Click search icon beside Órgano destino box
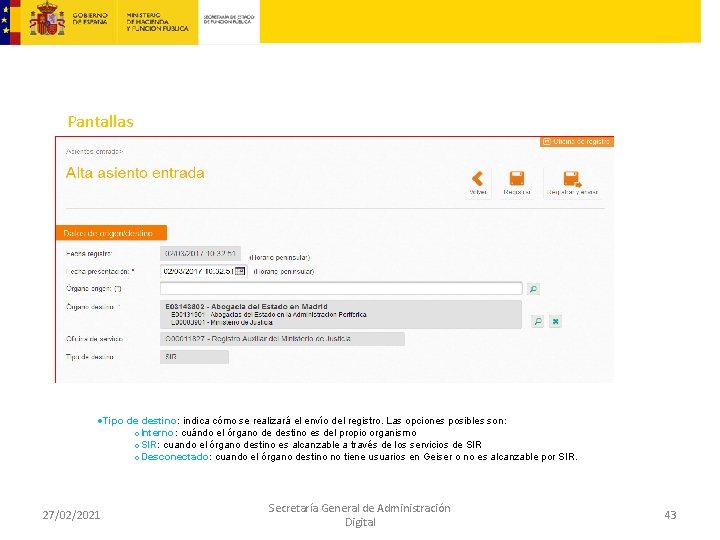Image resolution: width=720 pixels, height=540 pixels. pyautogui.click(x=538, y=321)
